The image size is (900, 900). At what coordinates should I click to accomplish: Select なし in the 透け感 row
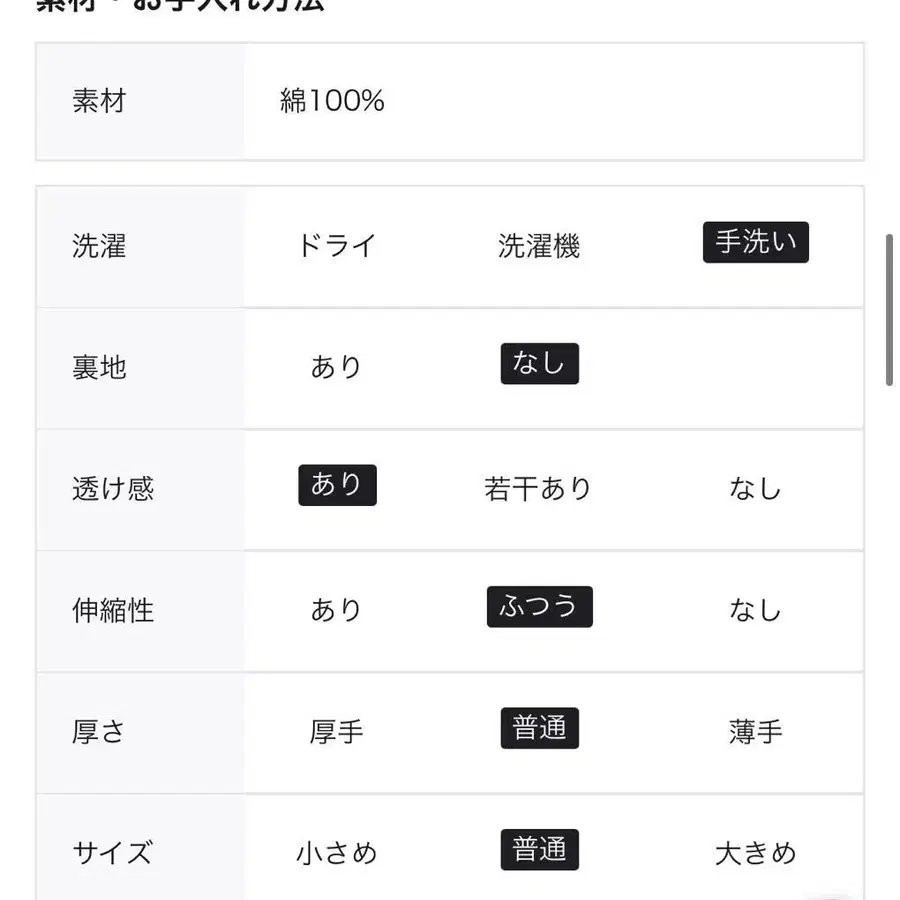click(x=755, y=489)
